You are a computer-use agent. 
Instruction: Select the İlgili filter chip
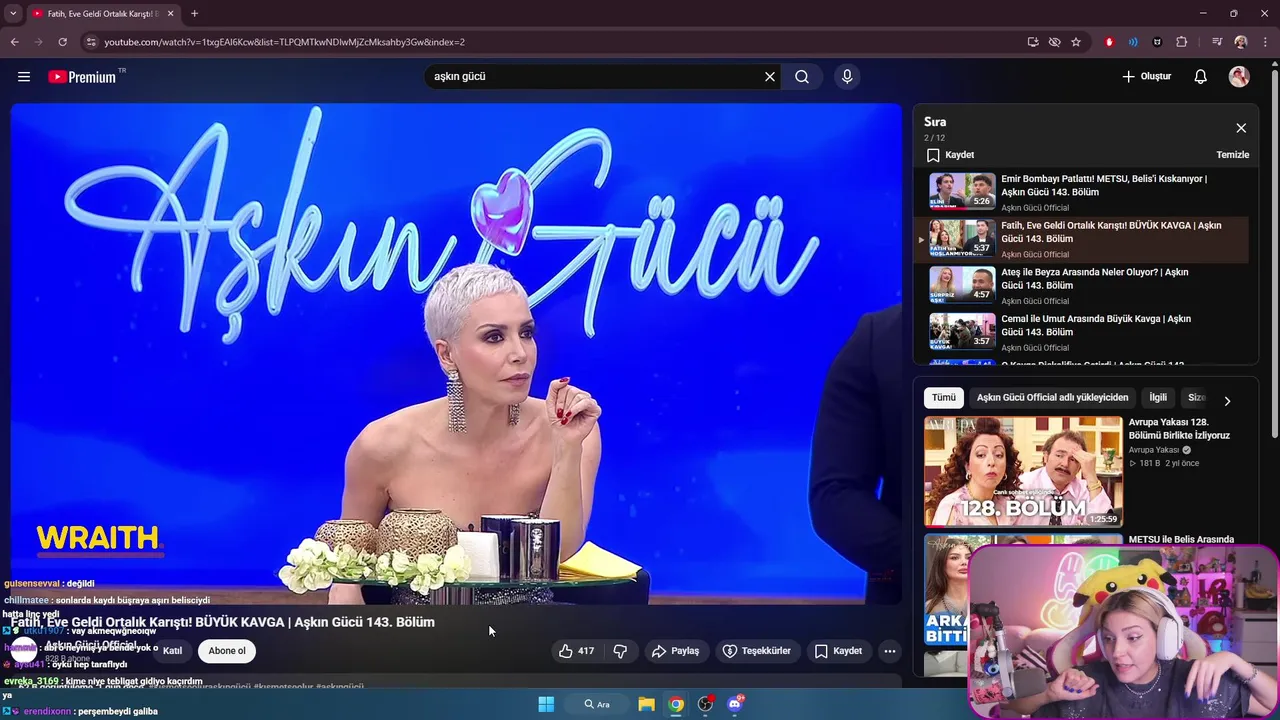1158,397
